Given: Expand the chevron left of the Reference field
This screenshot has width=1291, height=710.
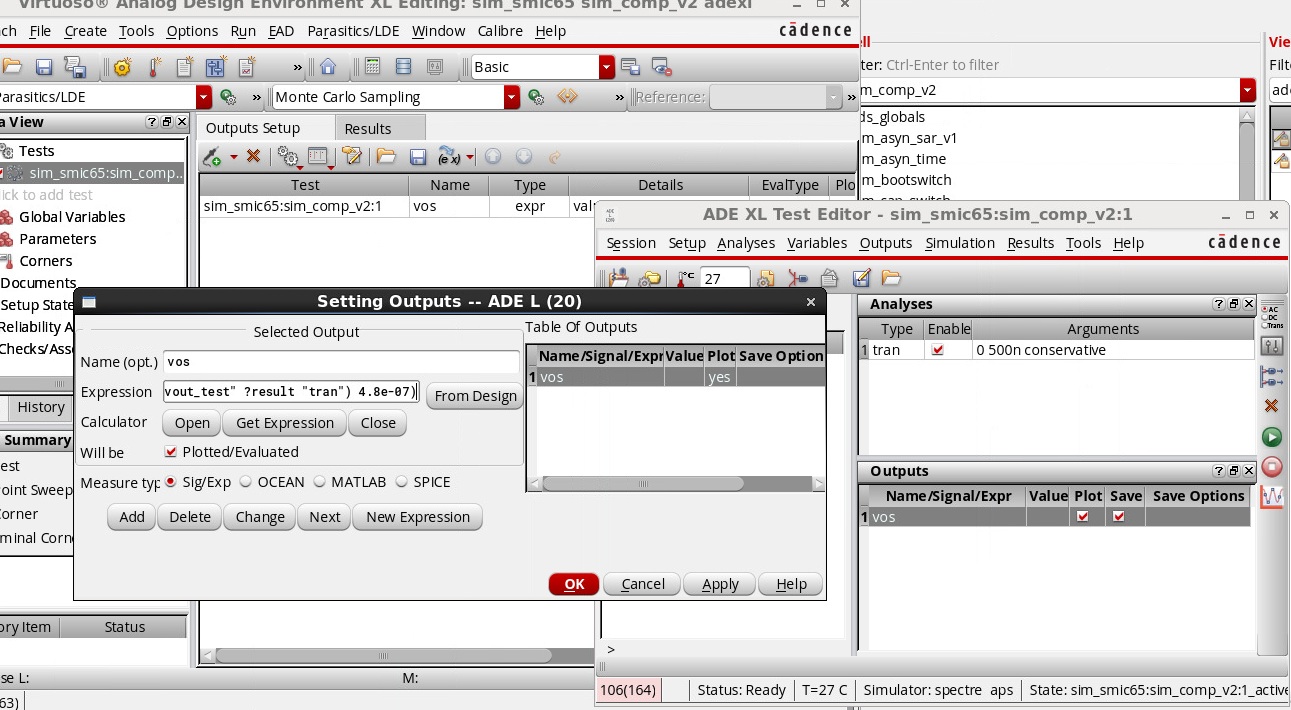Looking at the screenshot, I should click(620, 97).
